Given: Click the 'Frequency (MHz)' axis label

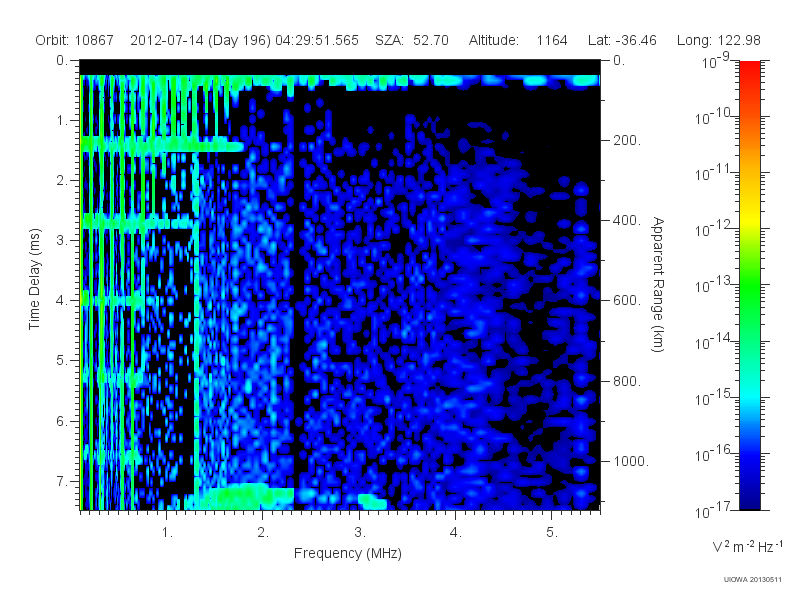Looking at the screenshot, I should coord(348,554).
